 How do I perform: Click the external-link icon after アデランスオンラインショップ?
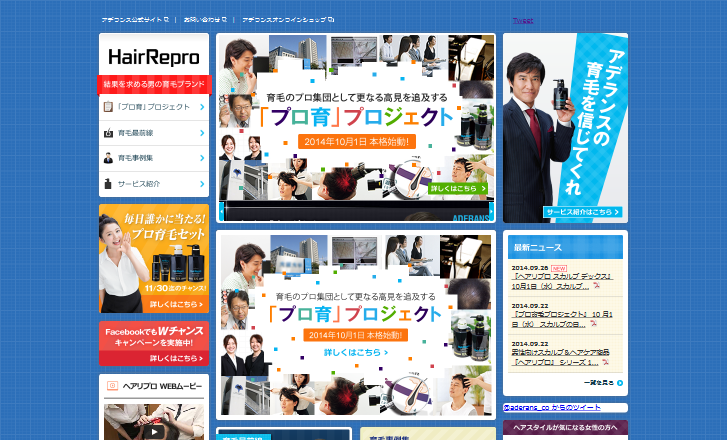(331, 19)
